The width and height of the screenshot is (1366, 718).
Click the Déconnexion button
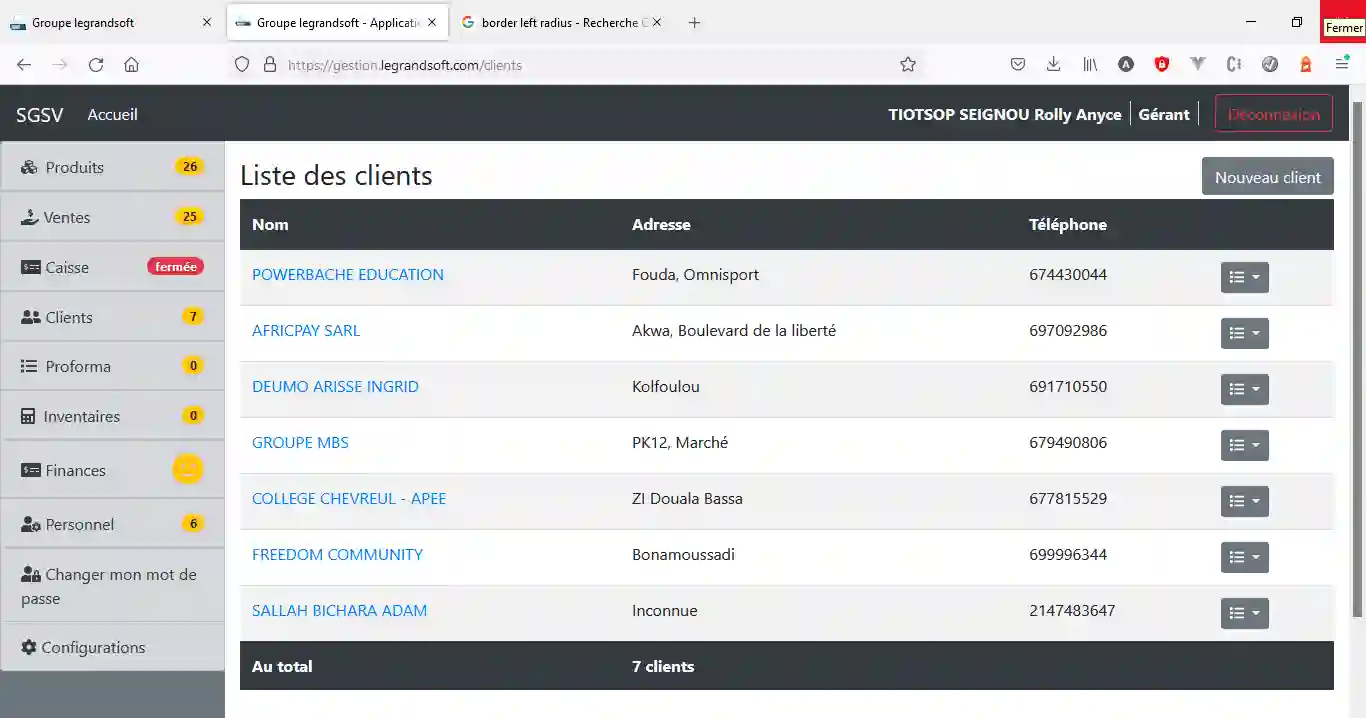tap(1273, 113)
